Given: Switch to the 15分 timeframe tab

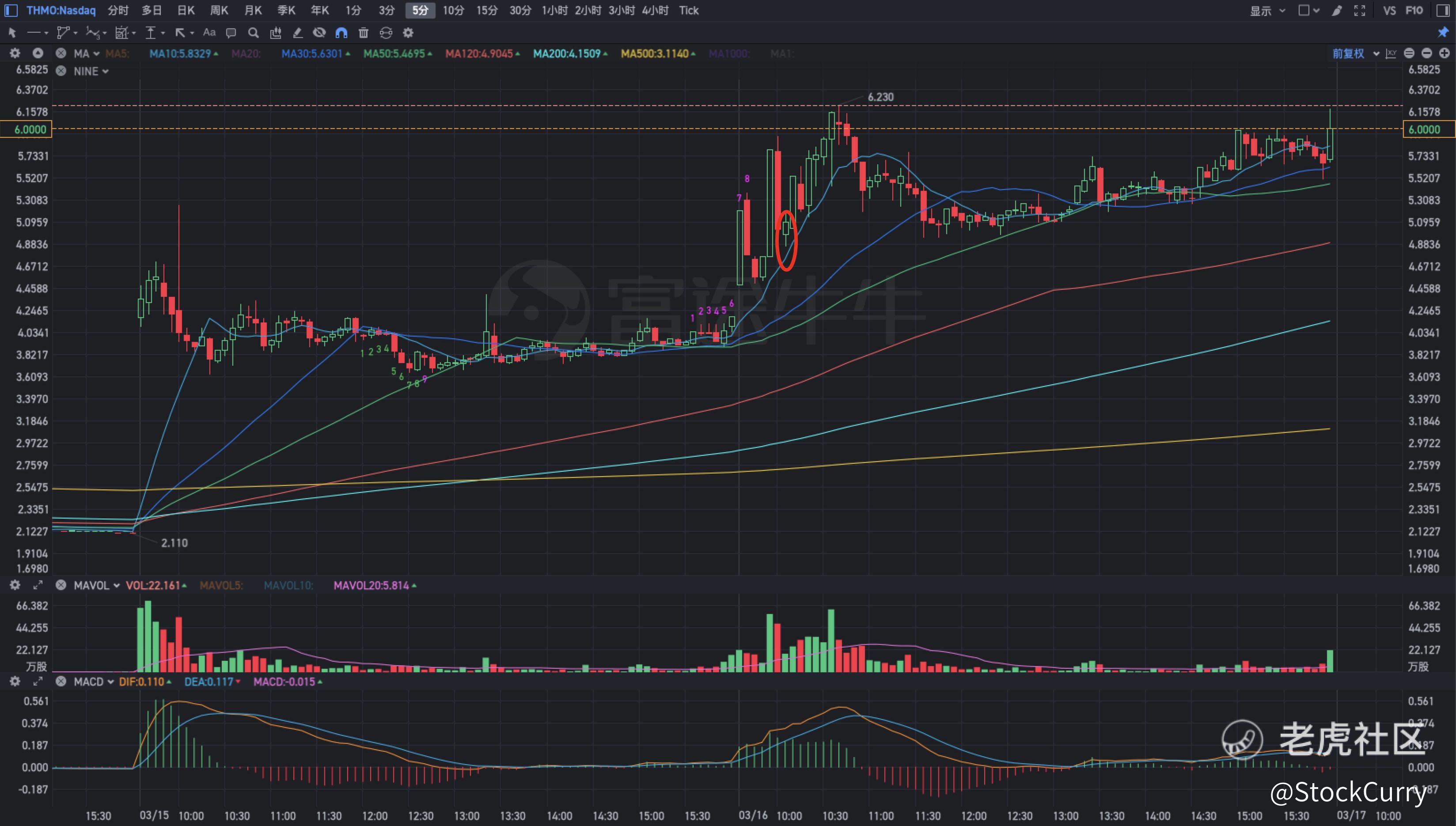Looking at the screenshot, I should tap(487, 10).
